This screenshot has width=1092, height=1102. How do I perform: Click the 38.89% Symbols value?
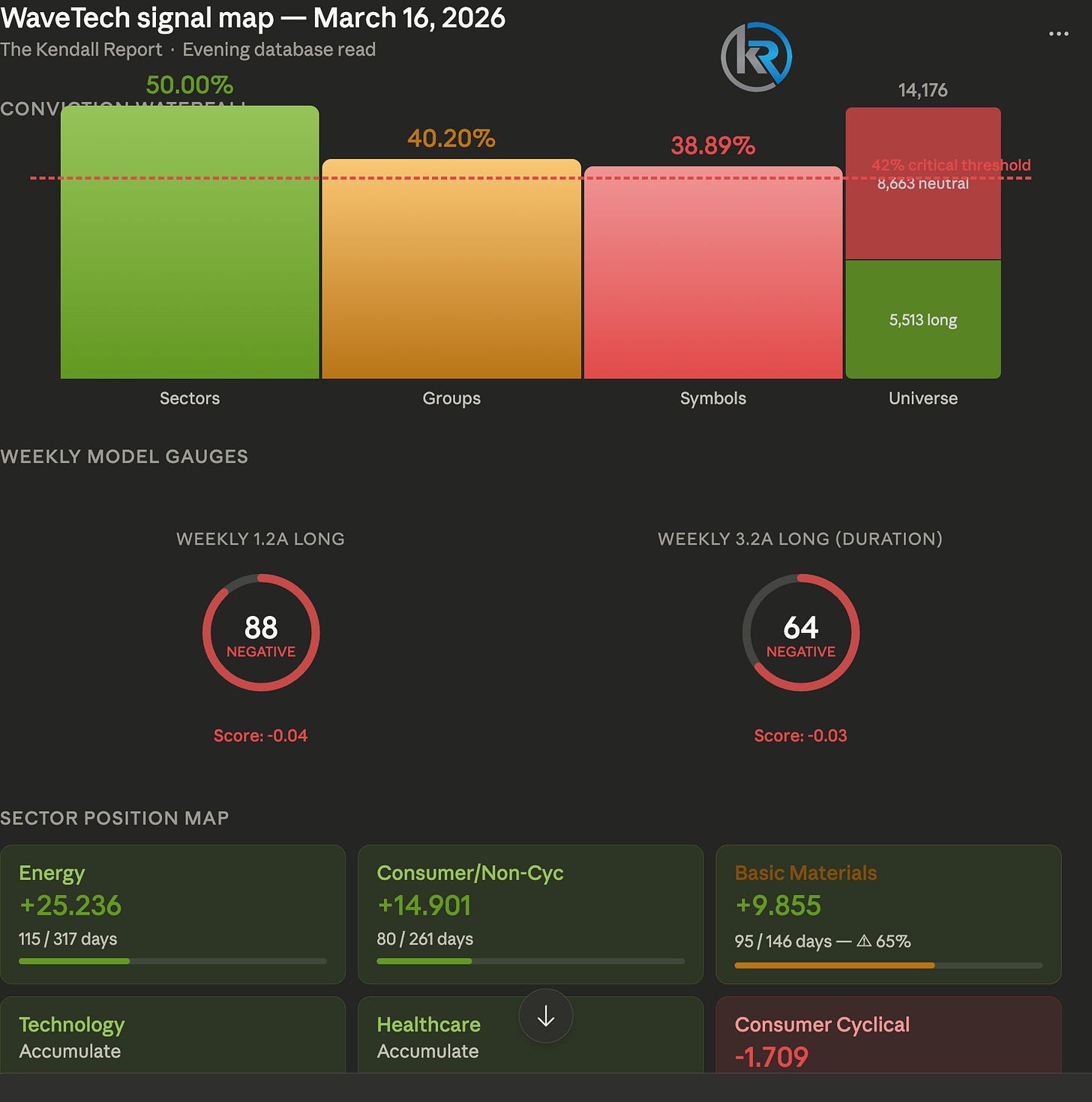click(713, 146)
